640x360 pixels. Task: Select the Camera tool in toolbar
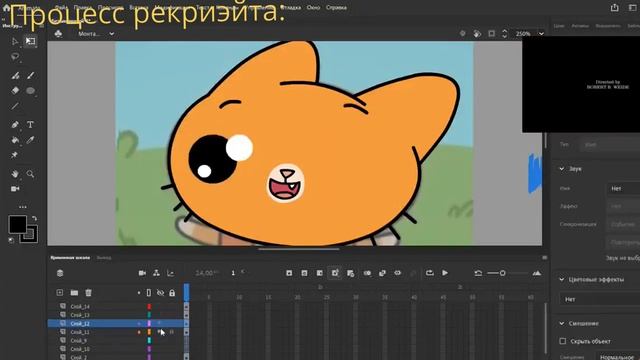(15, 189)
